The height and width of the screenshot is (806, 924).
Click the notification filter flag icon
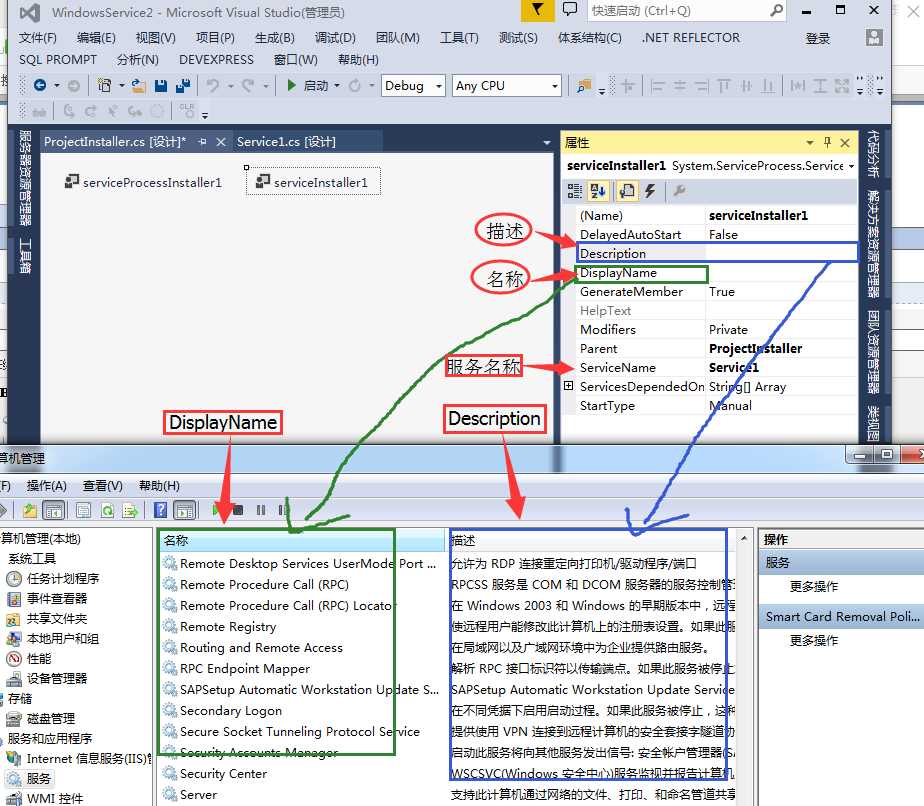pos(537,10)
